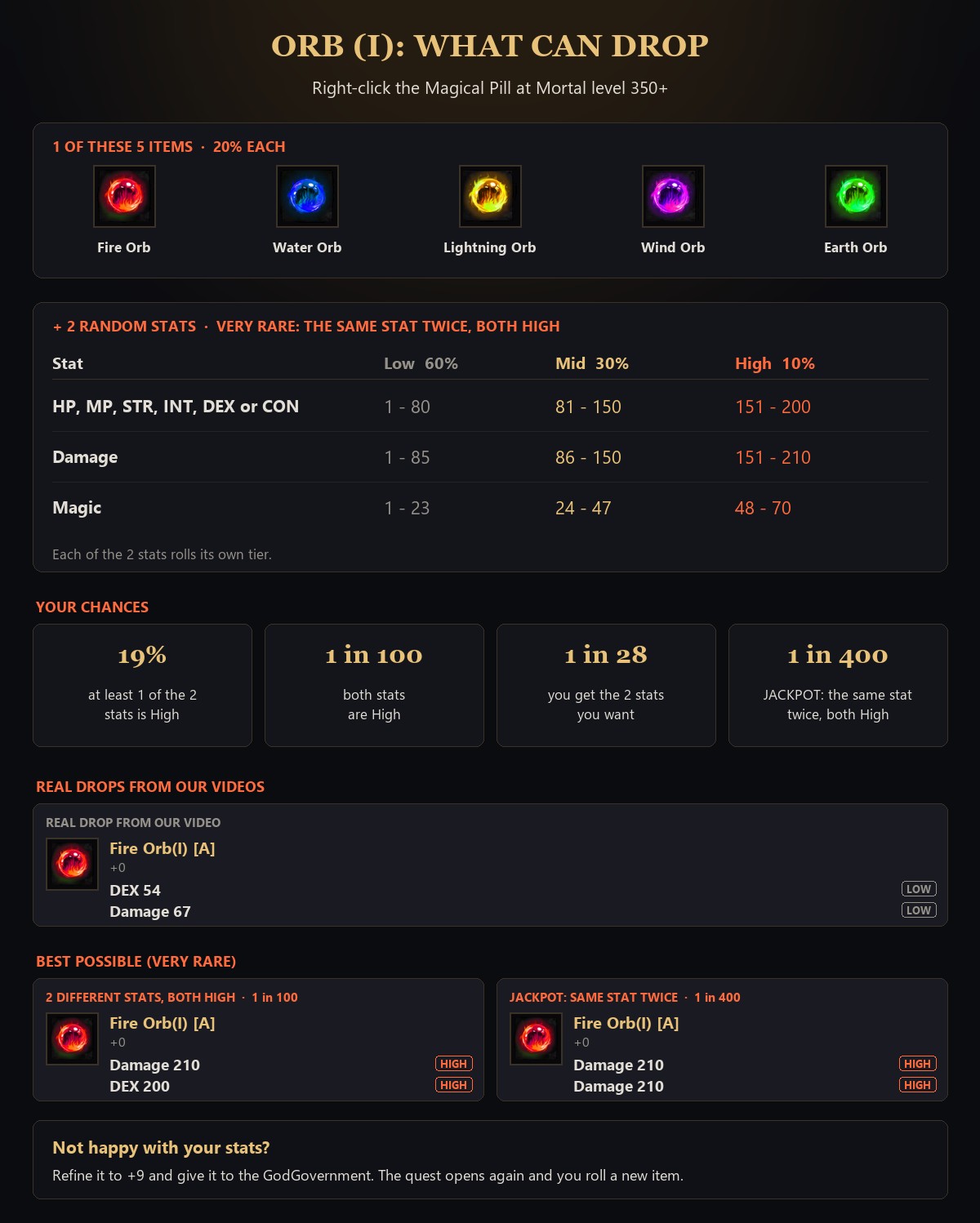This screenshot has width=980, height=1223.
Task: Click the '151 - 210' high damage cell
Action: tap(773, 457)
